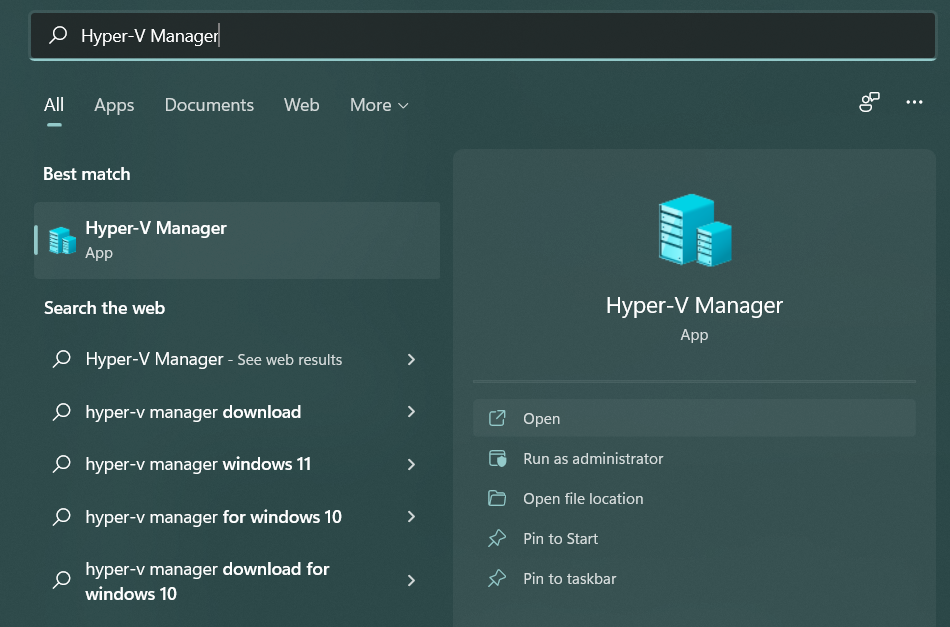Open the Web search tab
The image size is (950, 627).
[x=301, y=105]
